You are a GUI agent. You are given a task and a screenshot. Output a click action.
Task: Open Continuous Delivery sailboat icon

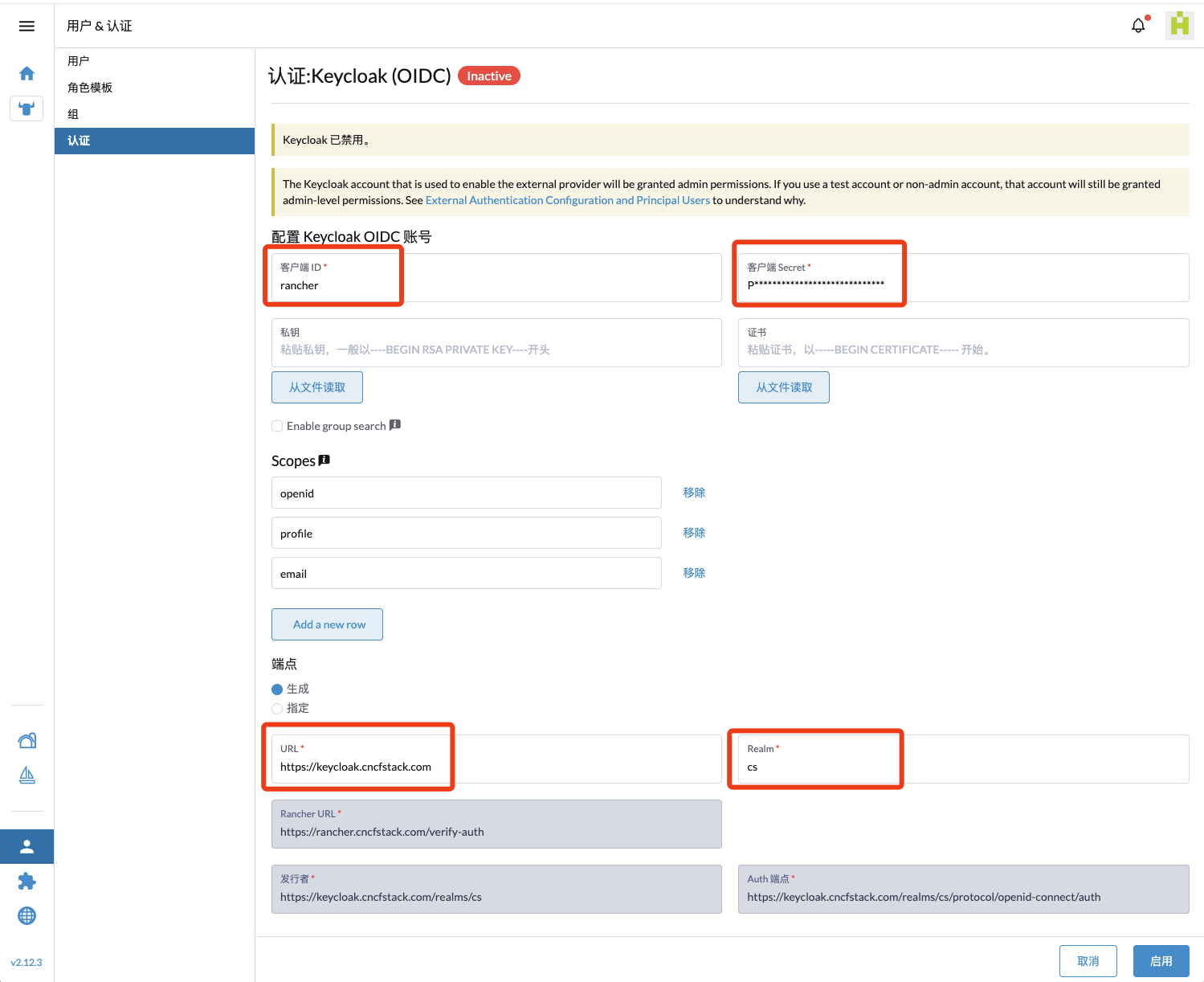(x=27, y=775)
